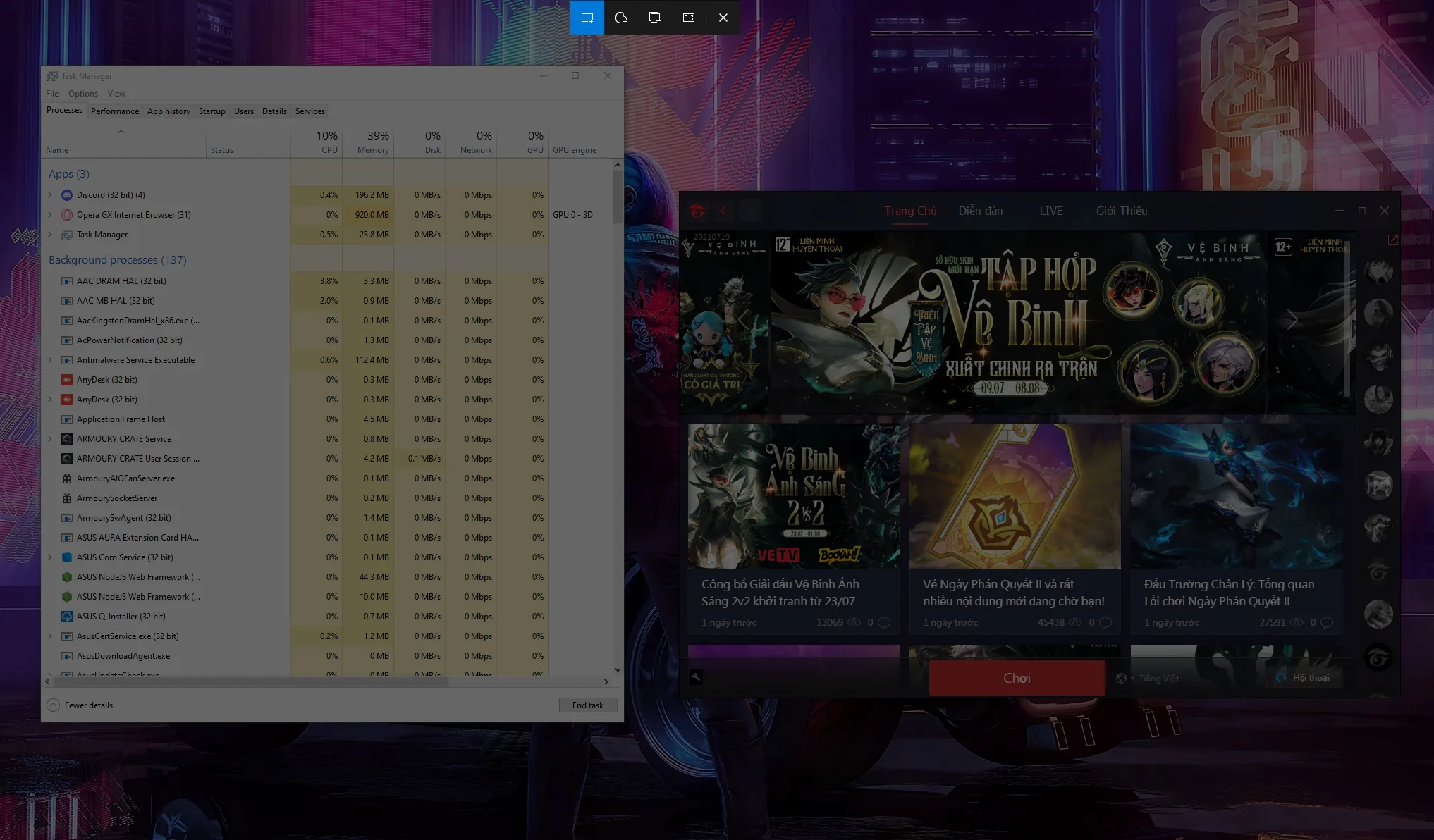Sort processes by the CPU column header
The image size is (1434, 840).
point(317,142)
